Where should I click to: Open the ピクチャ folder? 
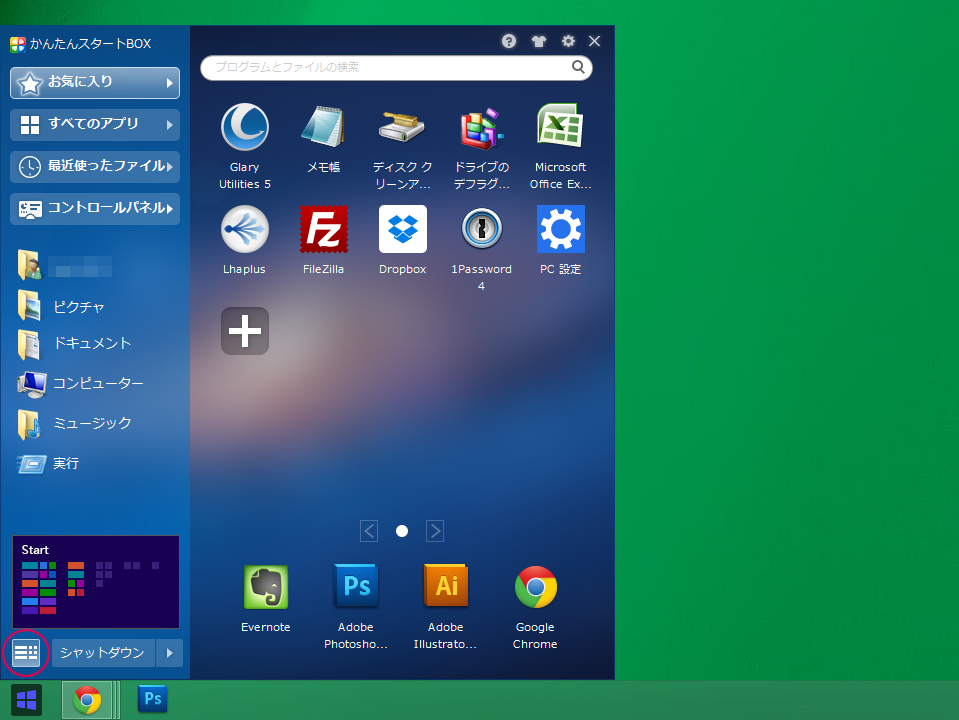[61, 306]
